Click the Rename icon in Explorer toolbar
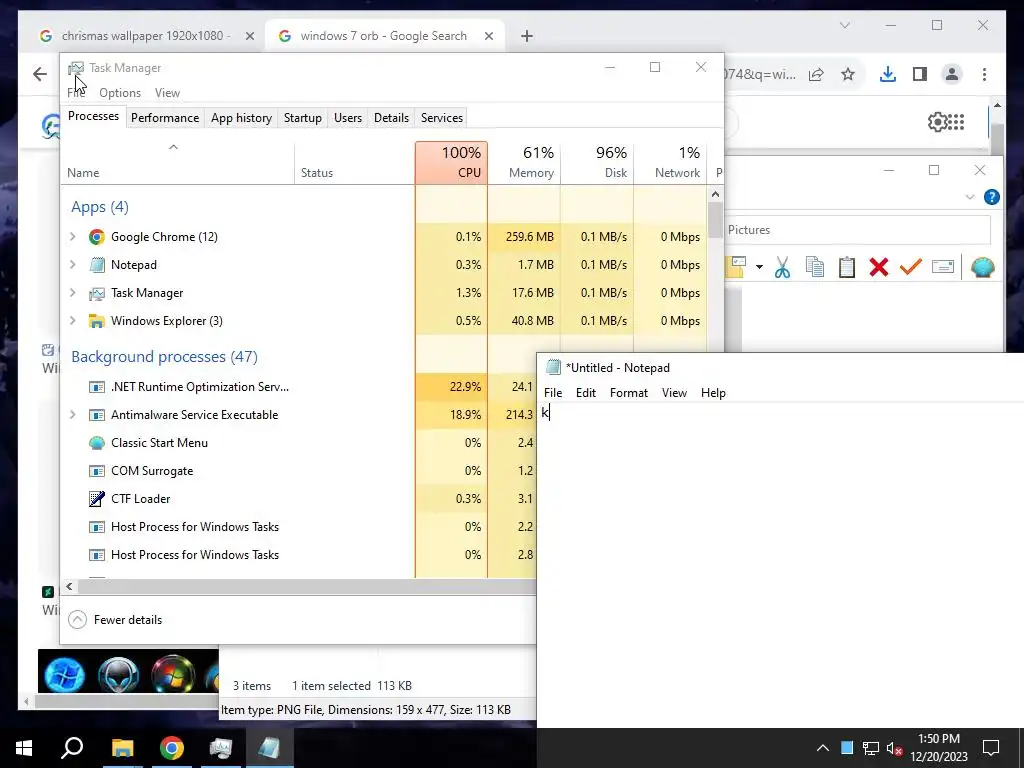This screenshot has height=768, width=1024. click(942, 266)
